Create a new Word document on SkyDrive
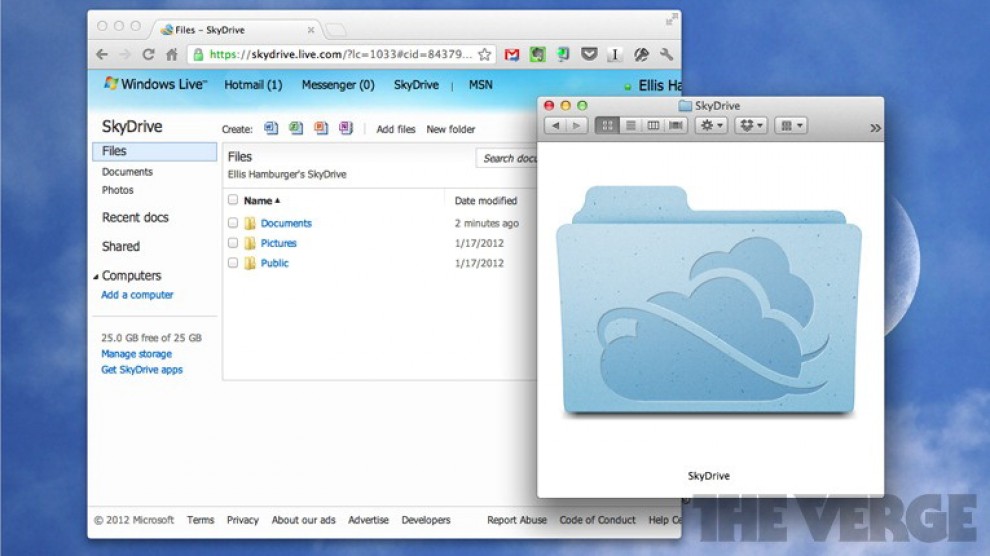Screen dimensions: 990x556 [271, 128]
